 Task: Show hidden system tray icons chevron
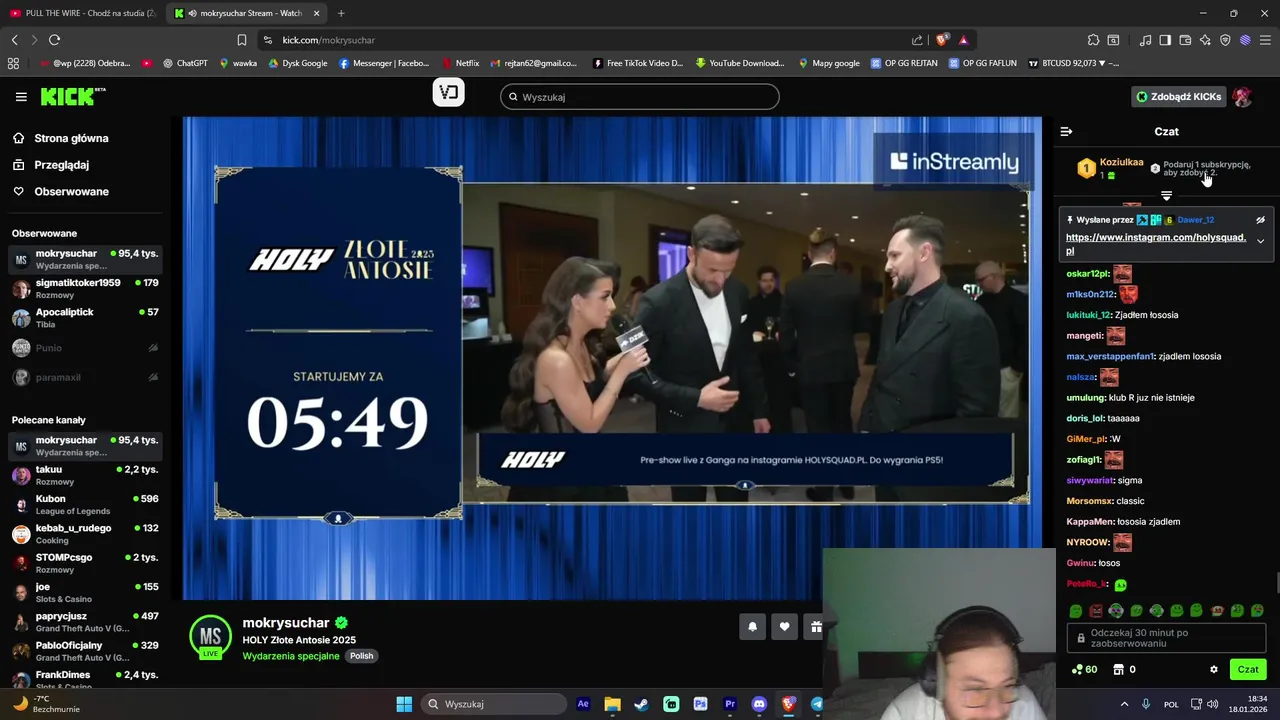1124,704
